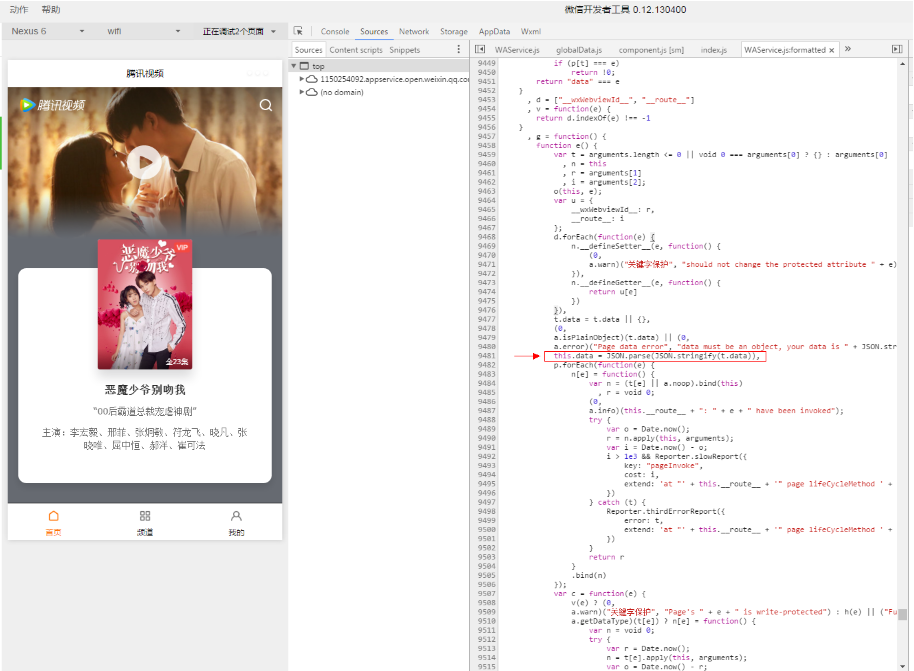Click line number 9468 in the gutter
914x671 pixels.
point(486,237)
